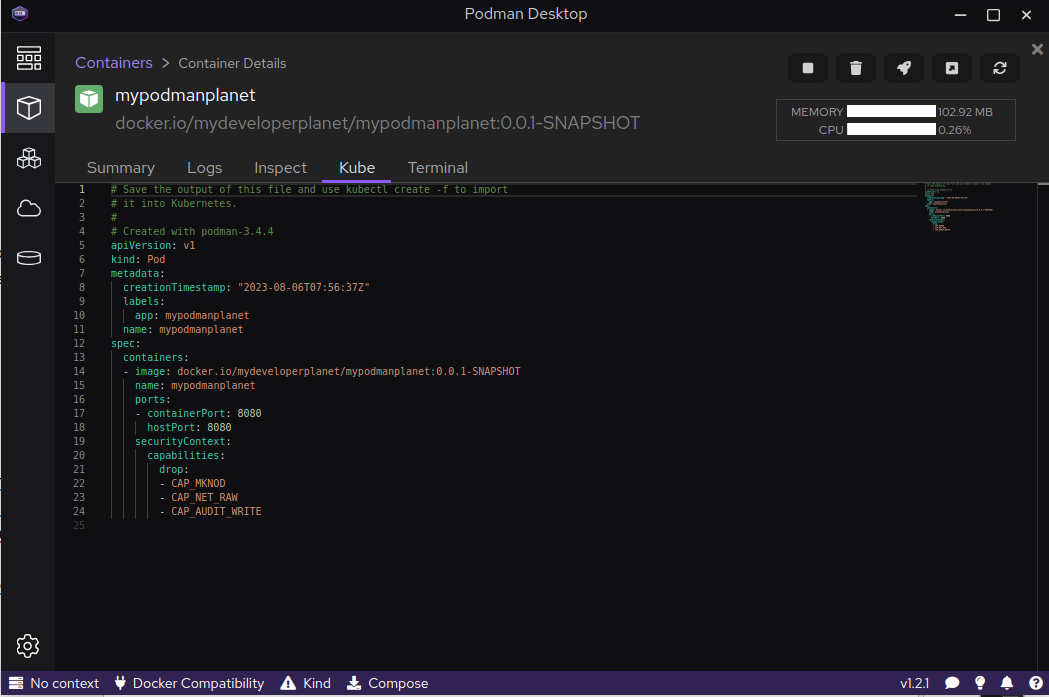Restart the container with refresh icon

click(x=1000, y=68)
